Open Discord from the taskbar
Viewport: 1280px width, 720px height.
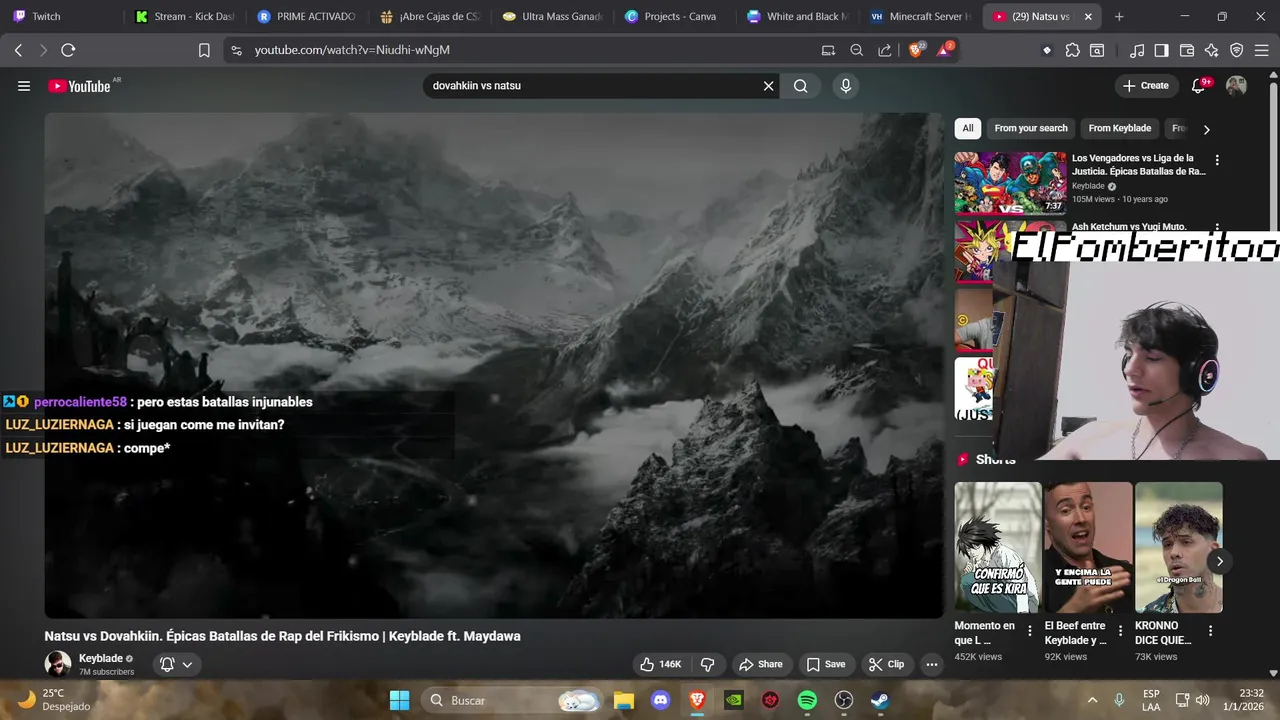point(660,700)
